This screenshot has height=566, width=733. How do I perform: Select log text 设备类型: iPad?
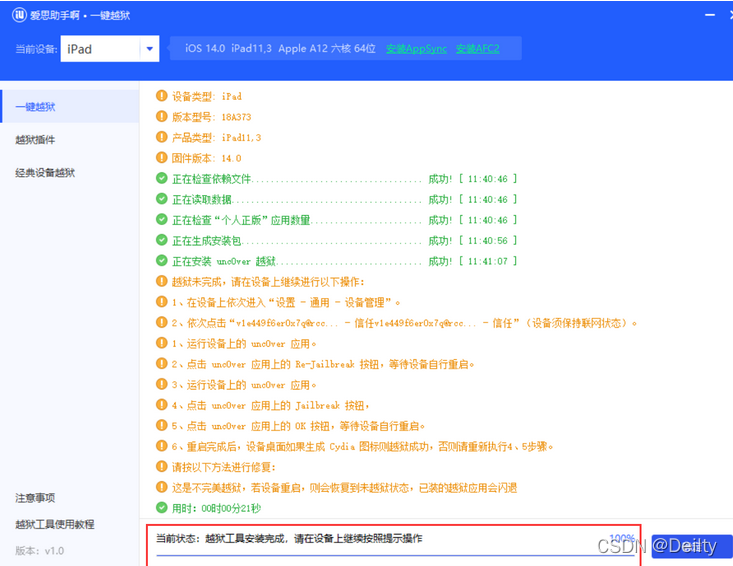[207, 97]
